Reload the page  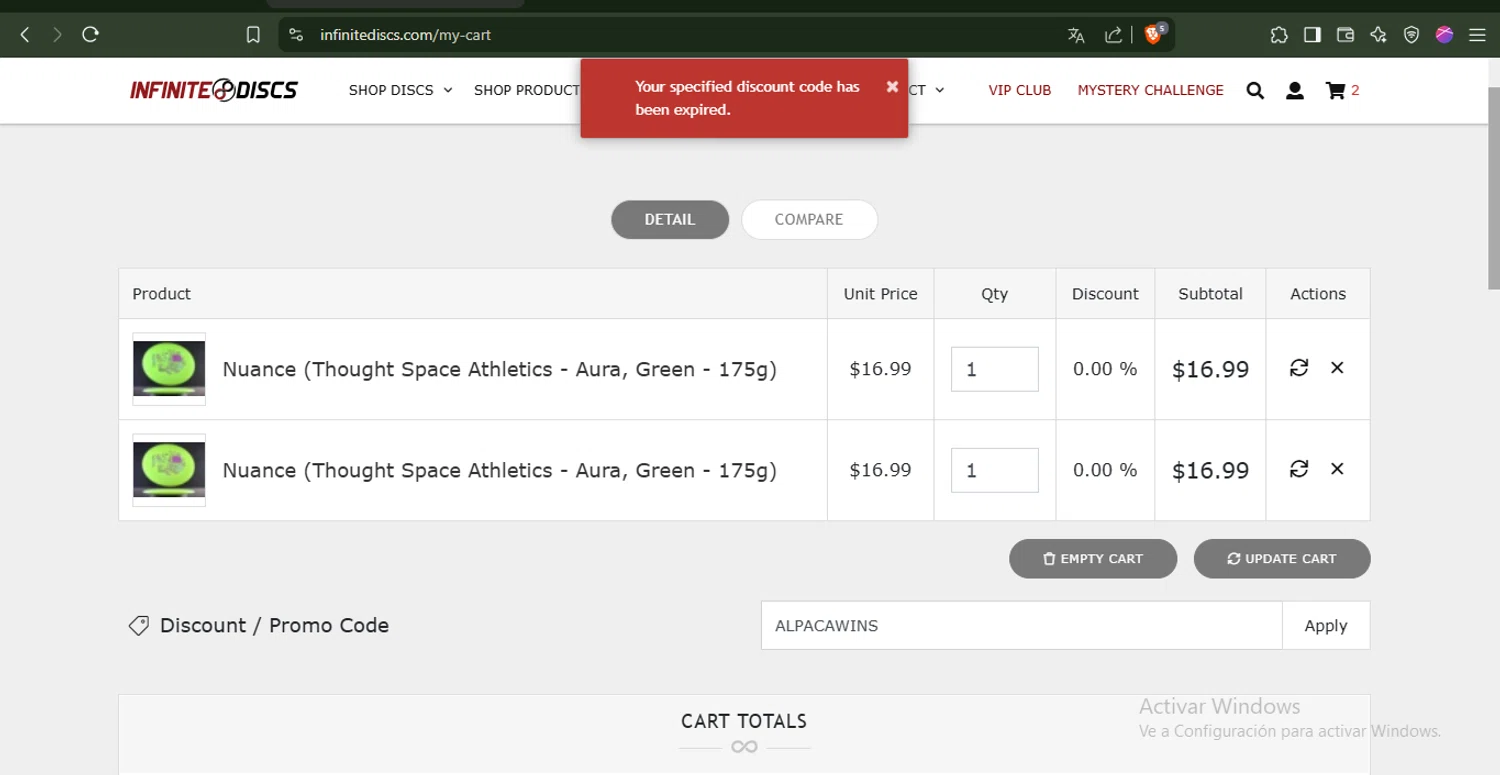[x=90, y=35]
